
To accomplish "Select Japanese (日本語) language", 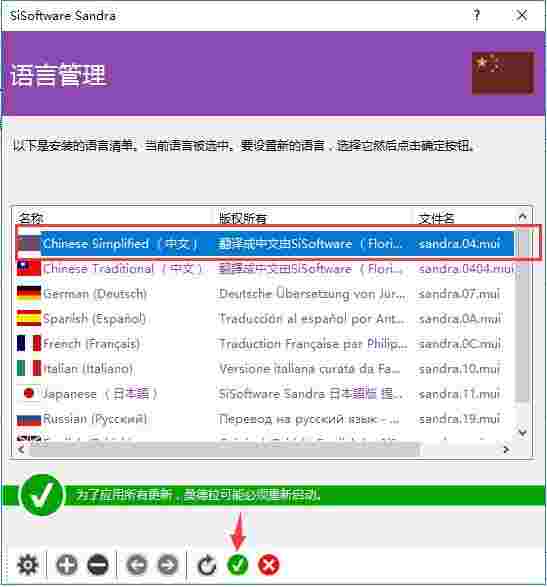I will click(x=99, y=394).
